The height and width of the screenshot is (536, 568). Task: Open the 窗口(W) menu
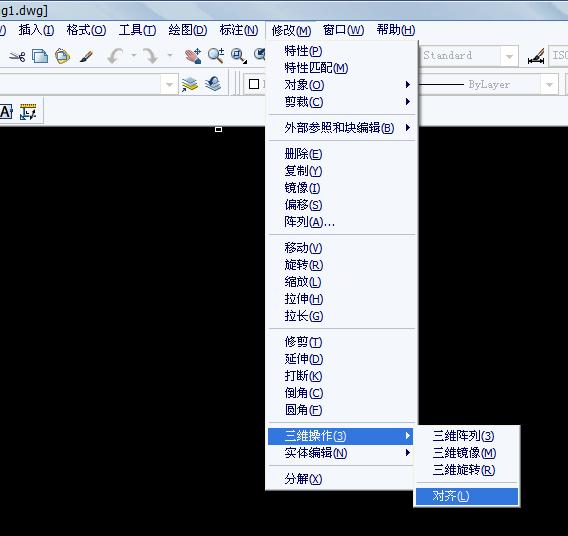coord(343,30)
